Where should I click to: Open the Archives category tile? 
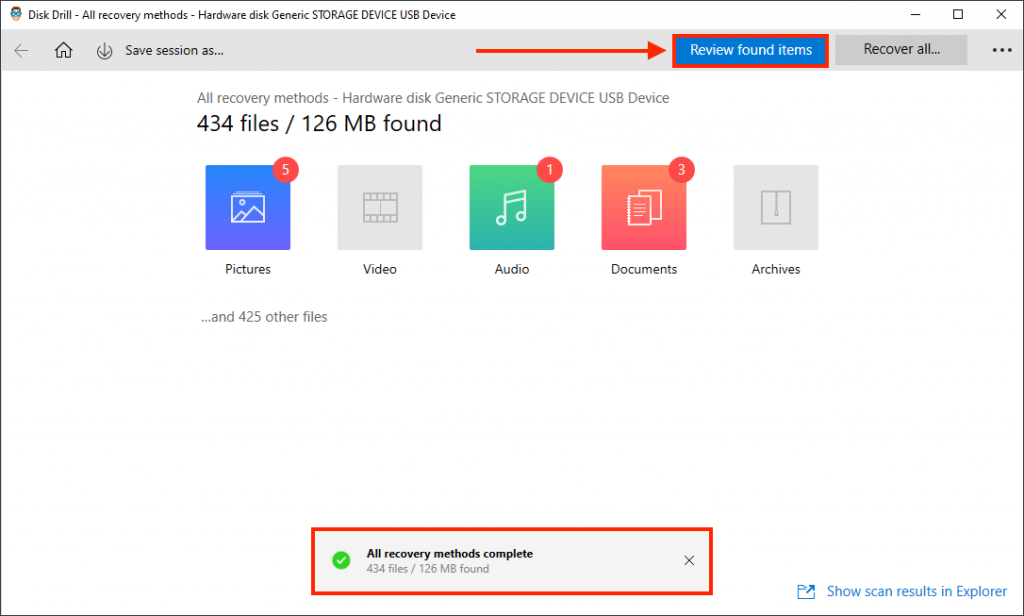[x=775, y=207]
